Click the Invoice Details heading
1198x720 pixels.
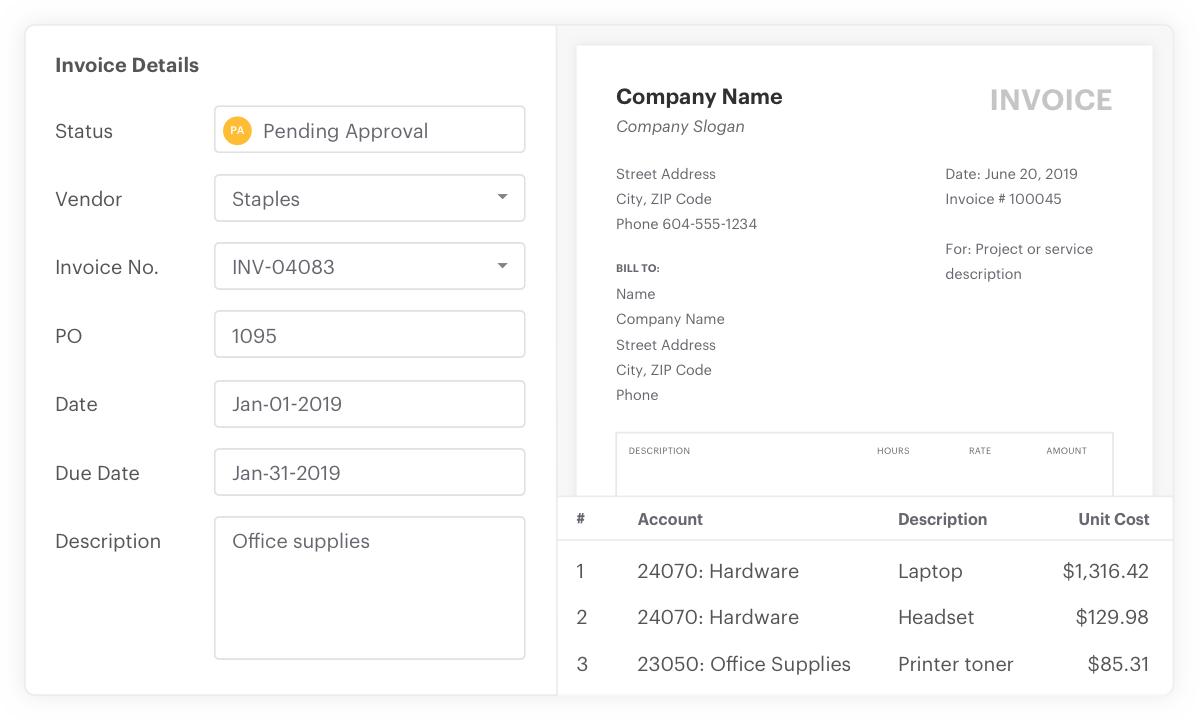tap(127, 65)
